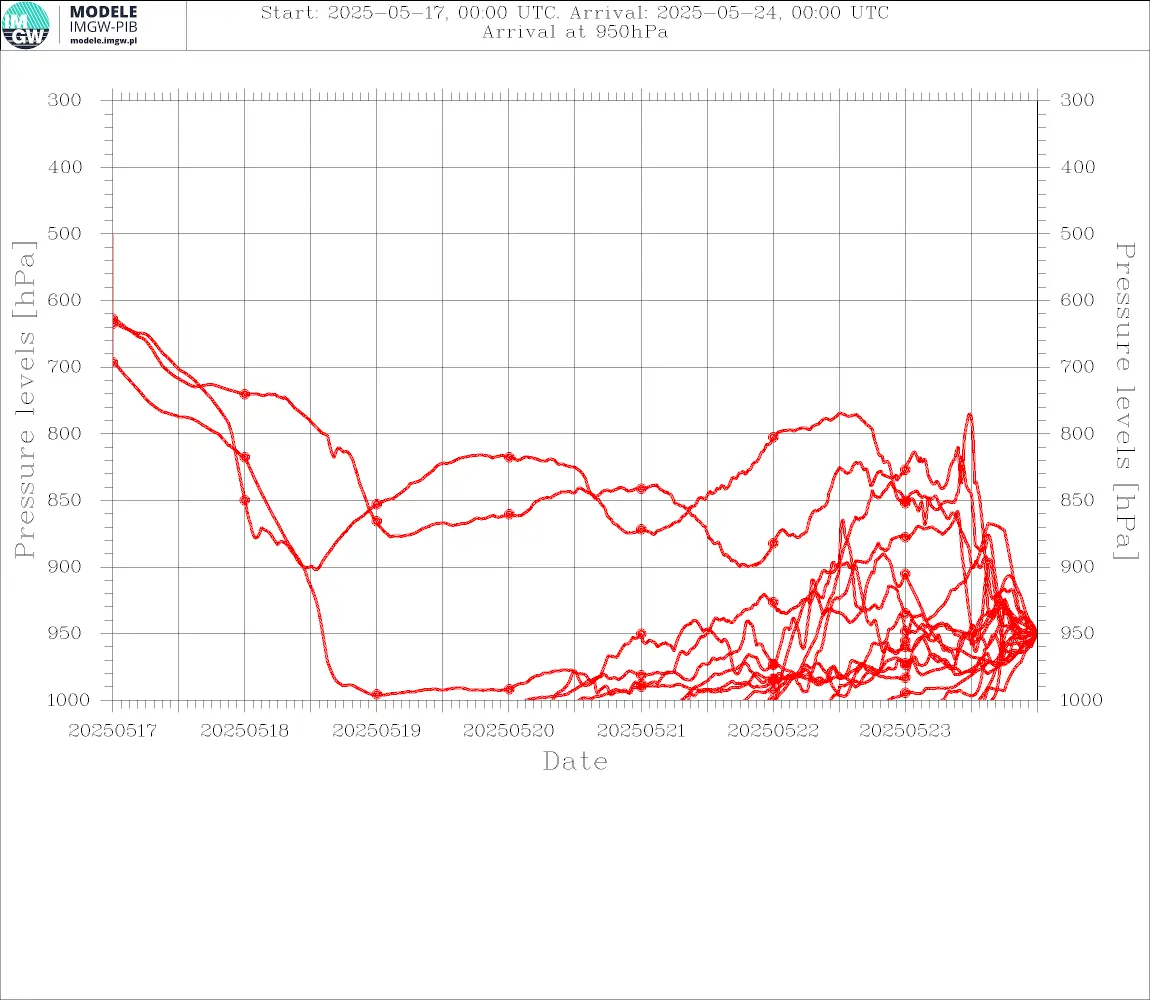Click the IMGW round logo icon
This screenshot has width=1150, height=1000.
[26, 26]
